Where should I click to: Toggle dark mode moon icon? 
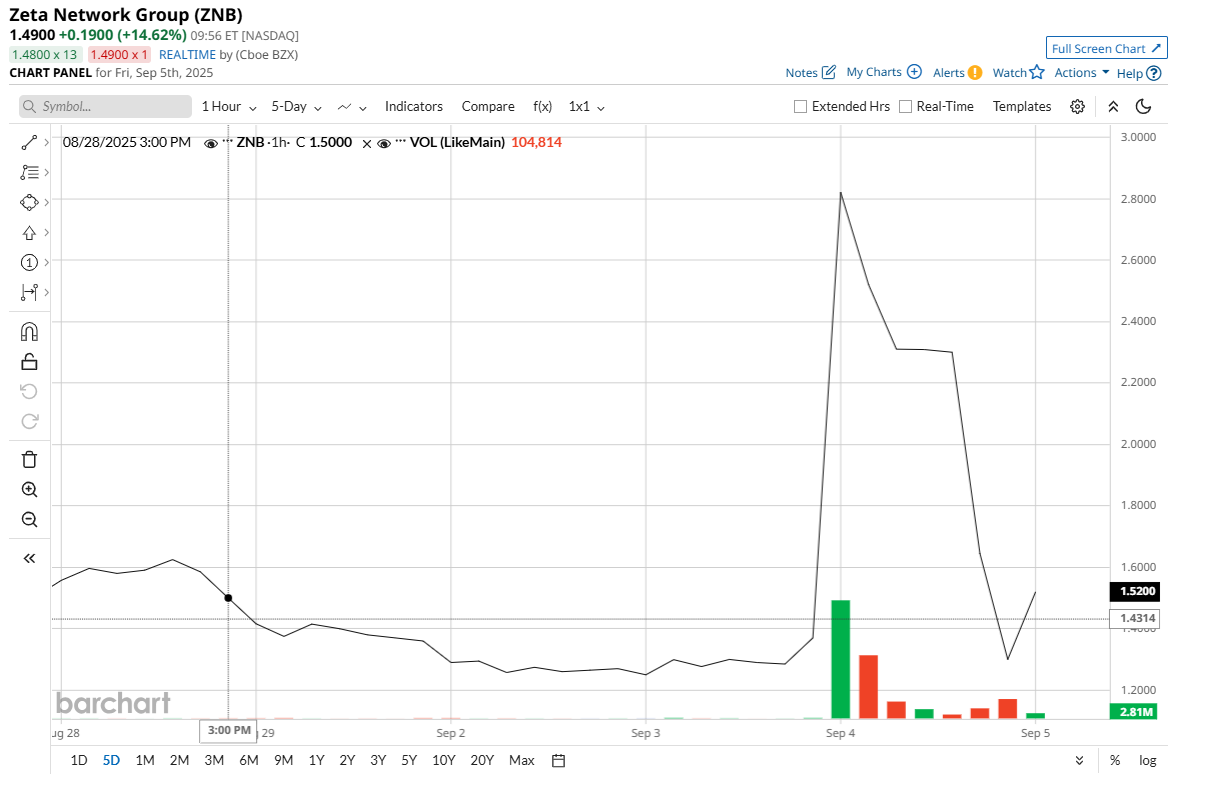pyautogui.click(x=1144, y=106)
